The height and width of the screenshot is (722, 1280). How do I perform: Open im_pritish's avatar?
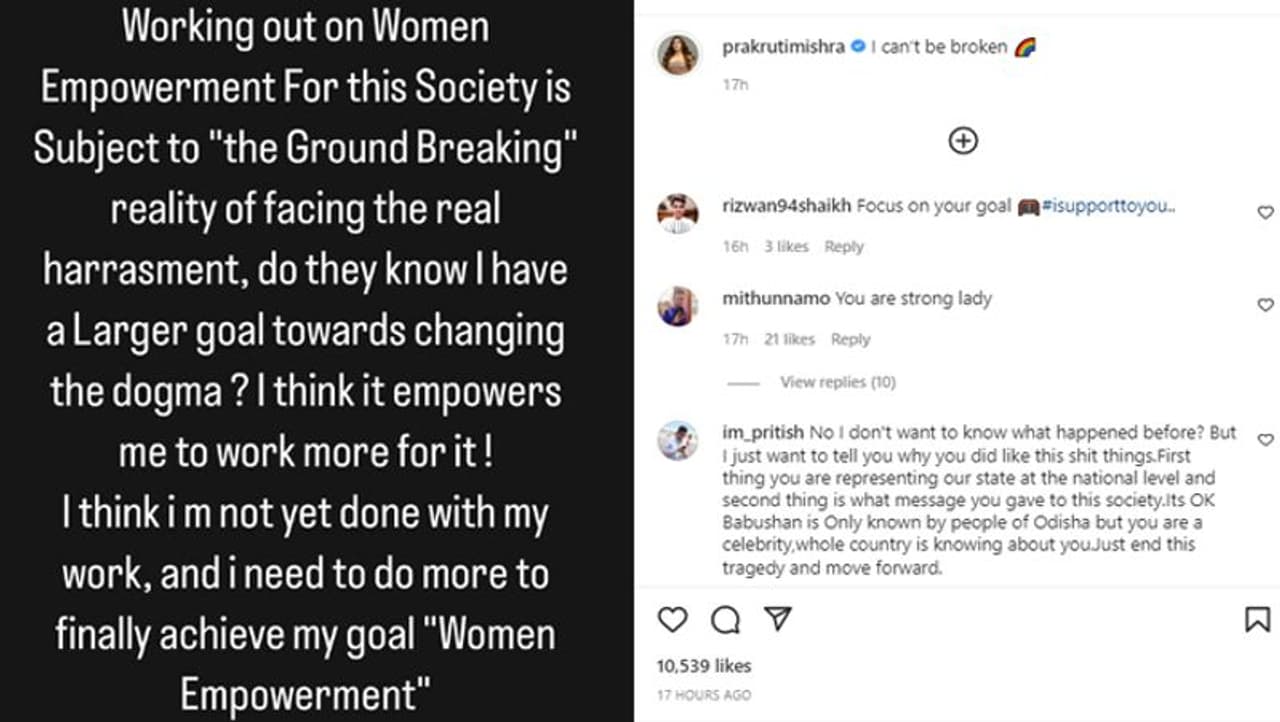pyautogui.click(x=677, y=440)
